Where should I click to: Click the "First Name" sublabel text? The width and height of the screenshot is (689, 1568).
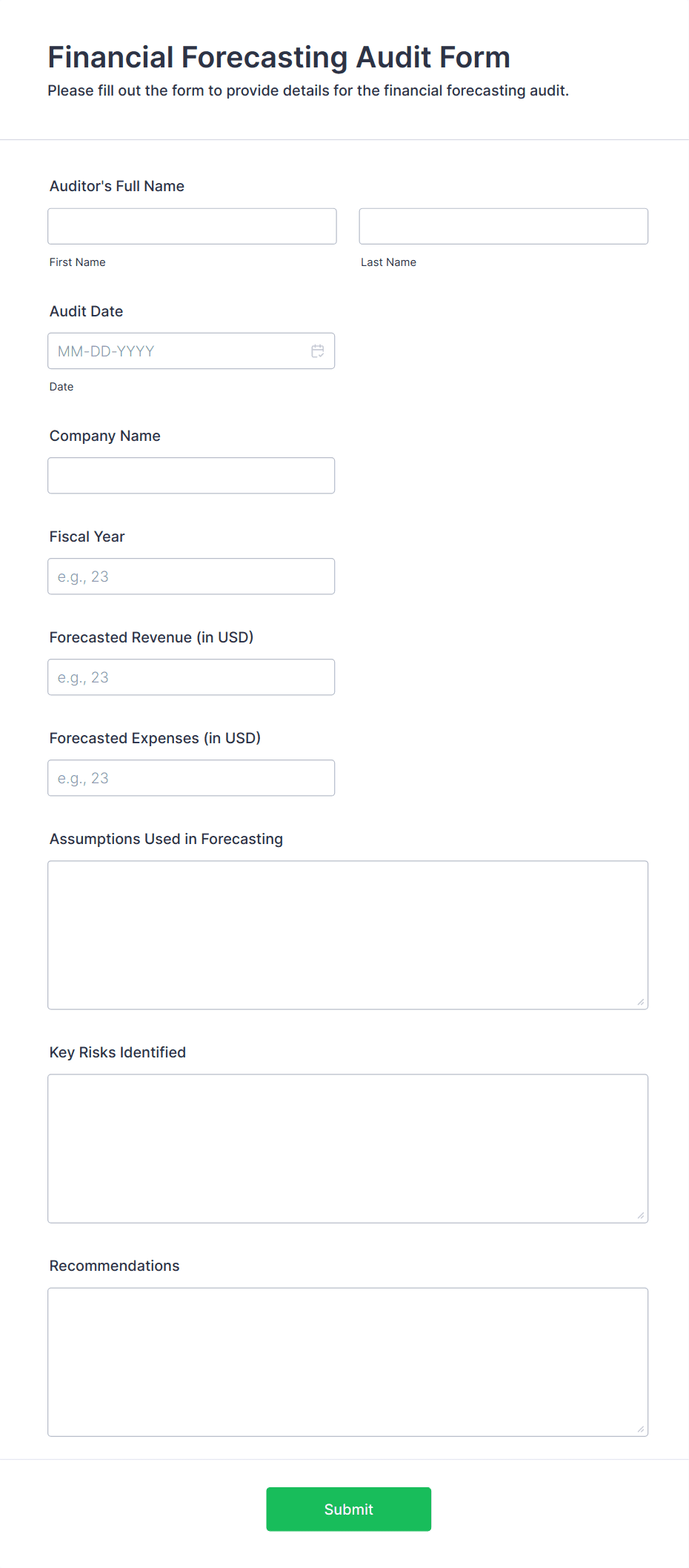(x=78, y=262)
